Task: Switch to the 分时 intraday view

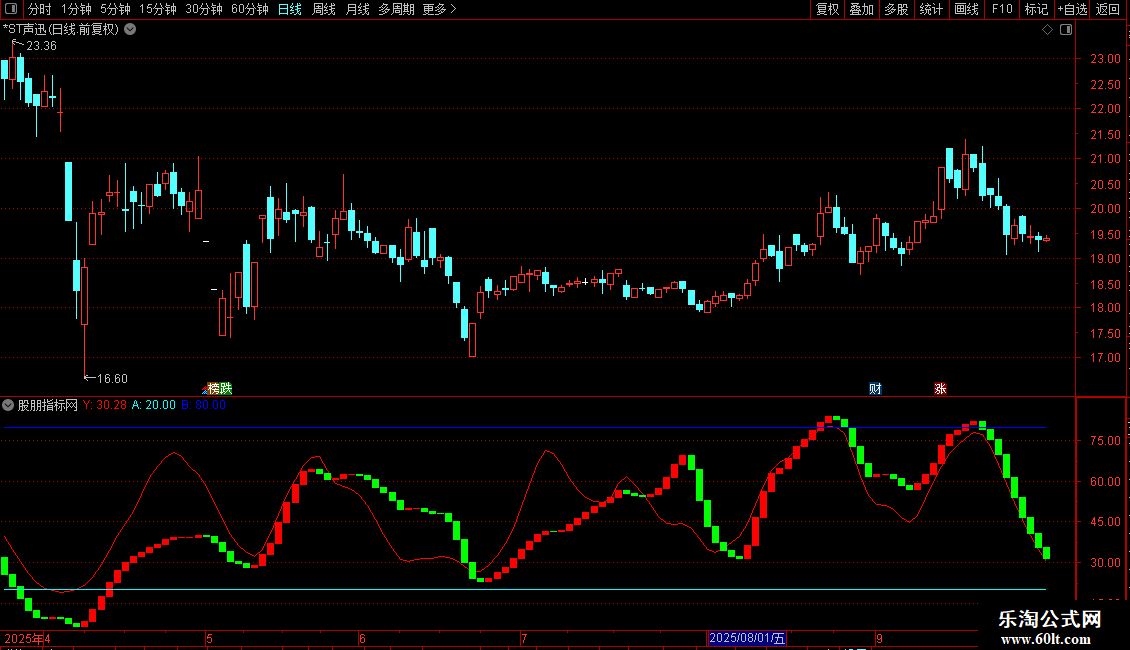Action: coord(40,9)
